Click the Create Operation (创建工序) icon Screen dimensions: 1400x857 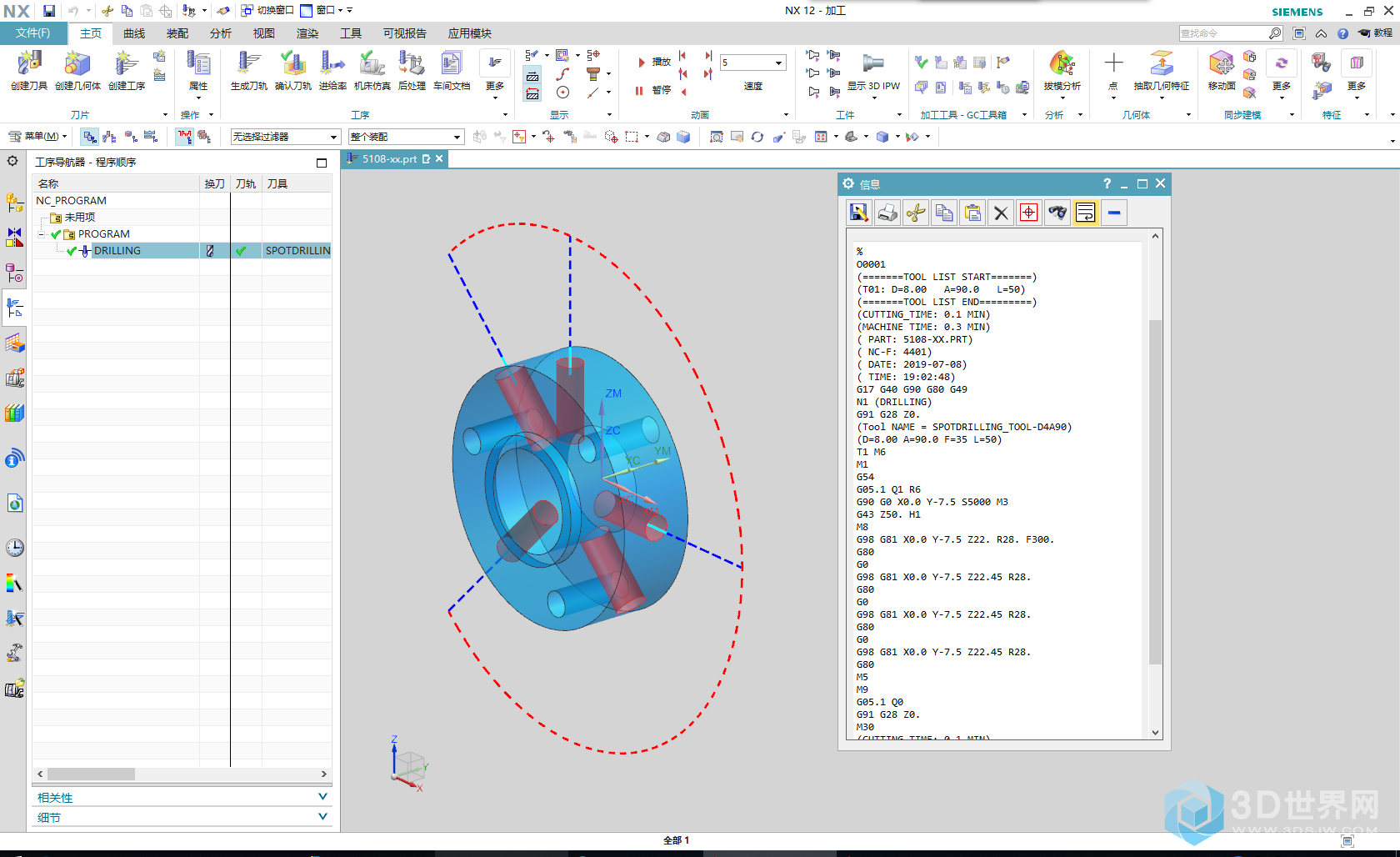[x=126, y=64]
